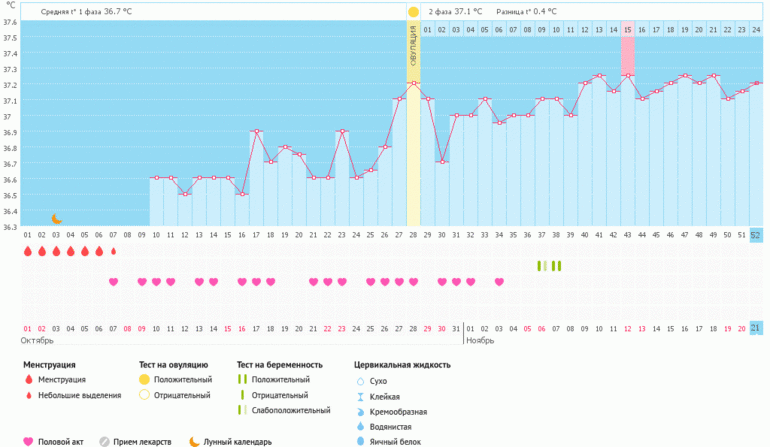Viewport: 770px width, 447px height.
Task: Click the Кремообразная cervical fluid icon
Action: coord(360,410)
